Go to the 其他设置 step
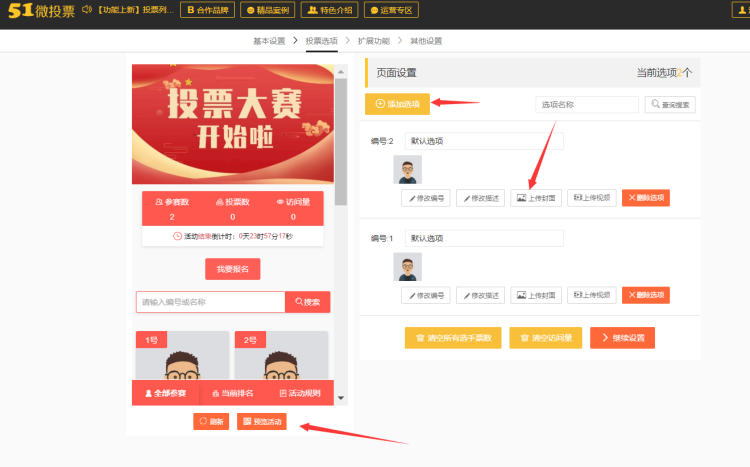The image size is (750, 467). pyautogui.click(x=426, y=41)
